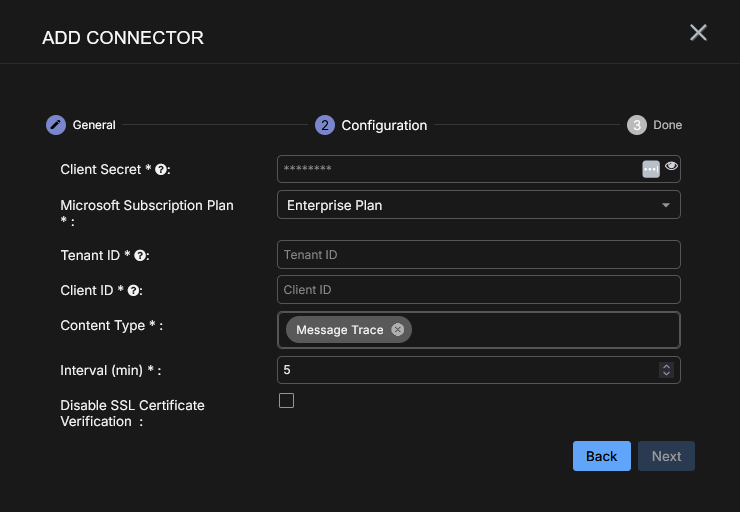Click the Tenant ID help question mark
This screenshot has height=512, width=740.
(141, 256)
